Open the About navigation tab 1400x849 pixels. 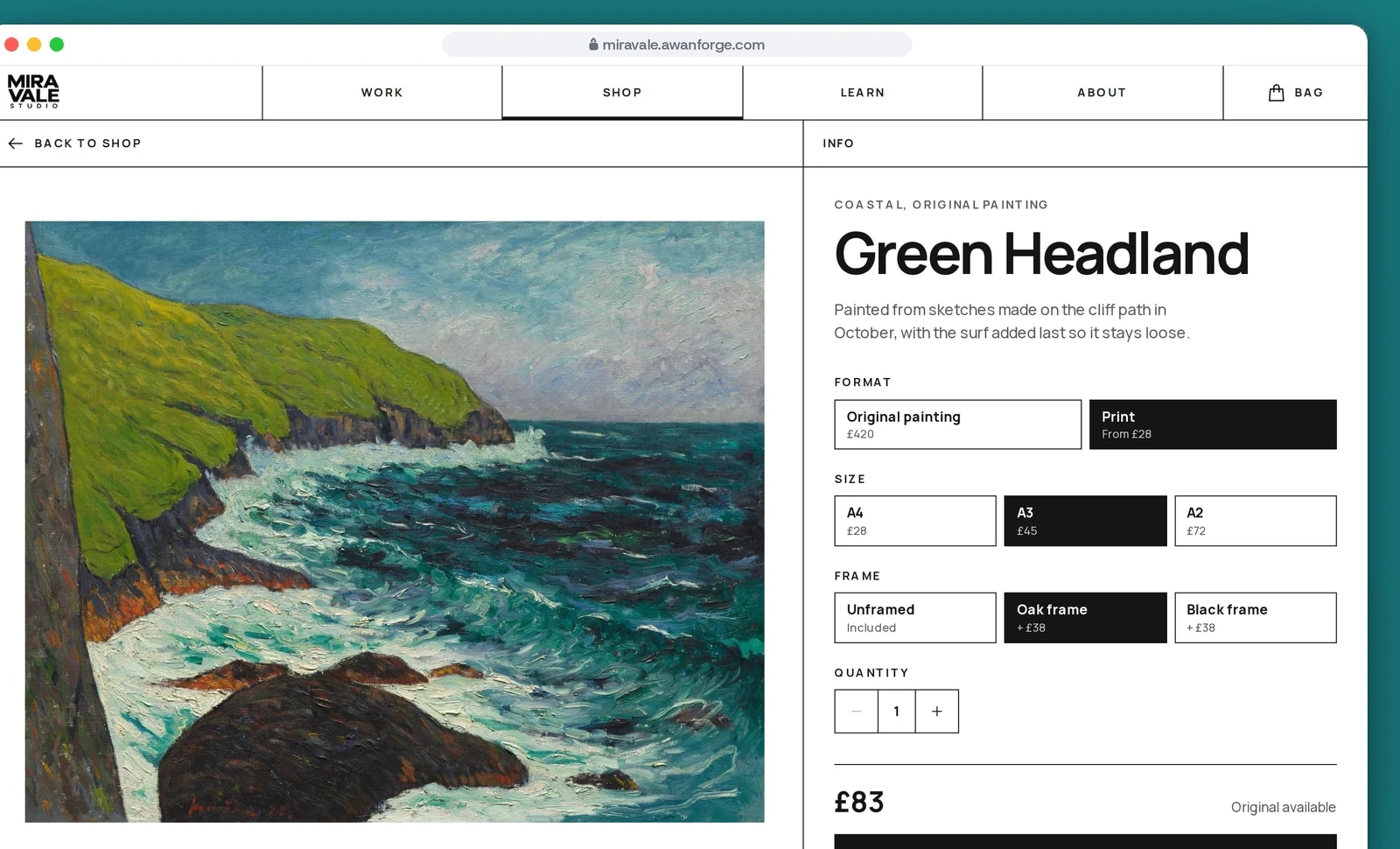click(x=1102, y=92)
